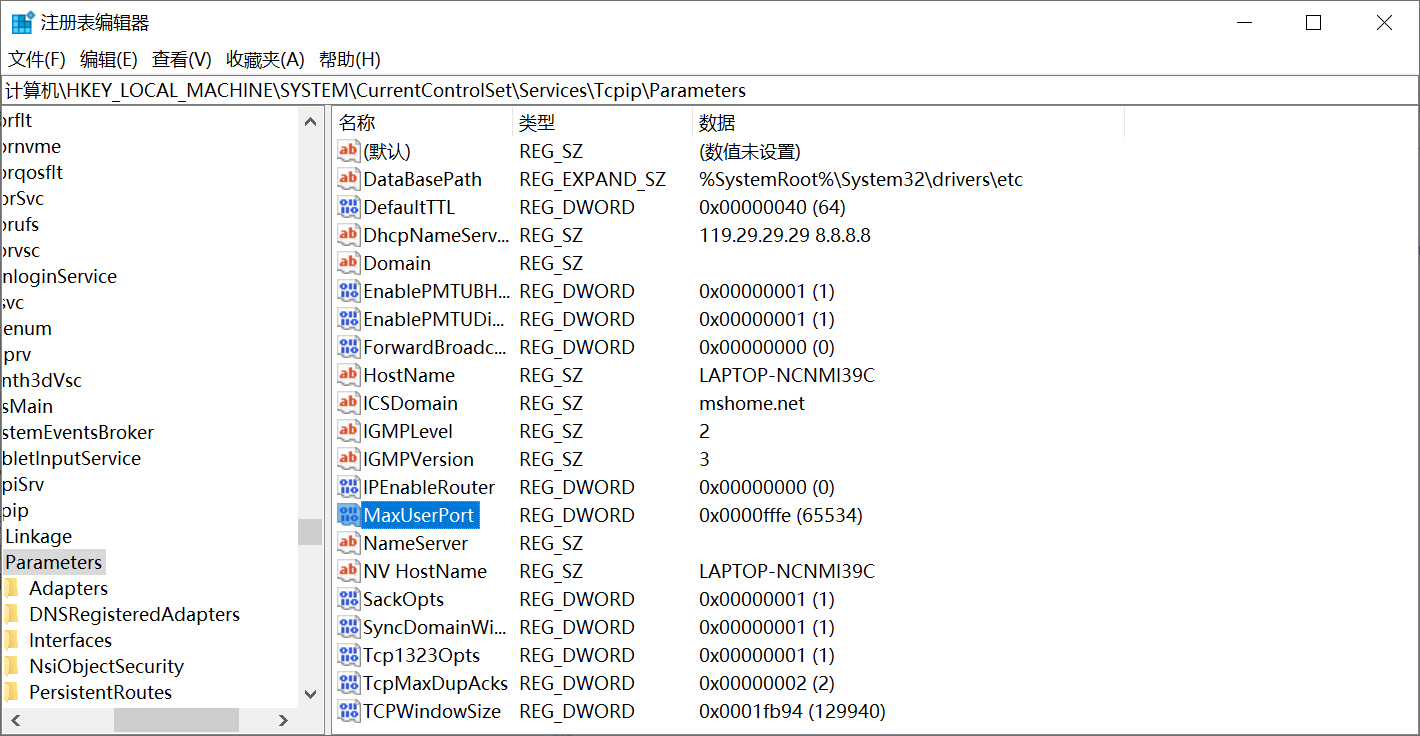Select the Parameters key in the tree
The height and width of the screenshot is (736, 1420).
[53, 562]
